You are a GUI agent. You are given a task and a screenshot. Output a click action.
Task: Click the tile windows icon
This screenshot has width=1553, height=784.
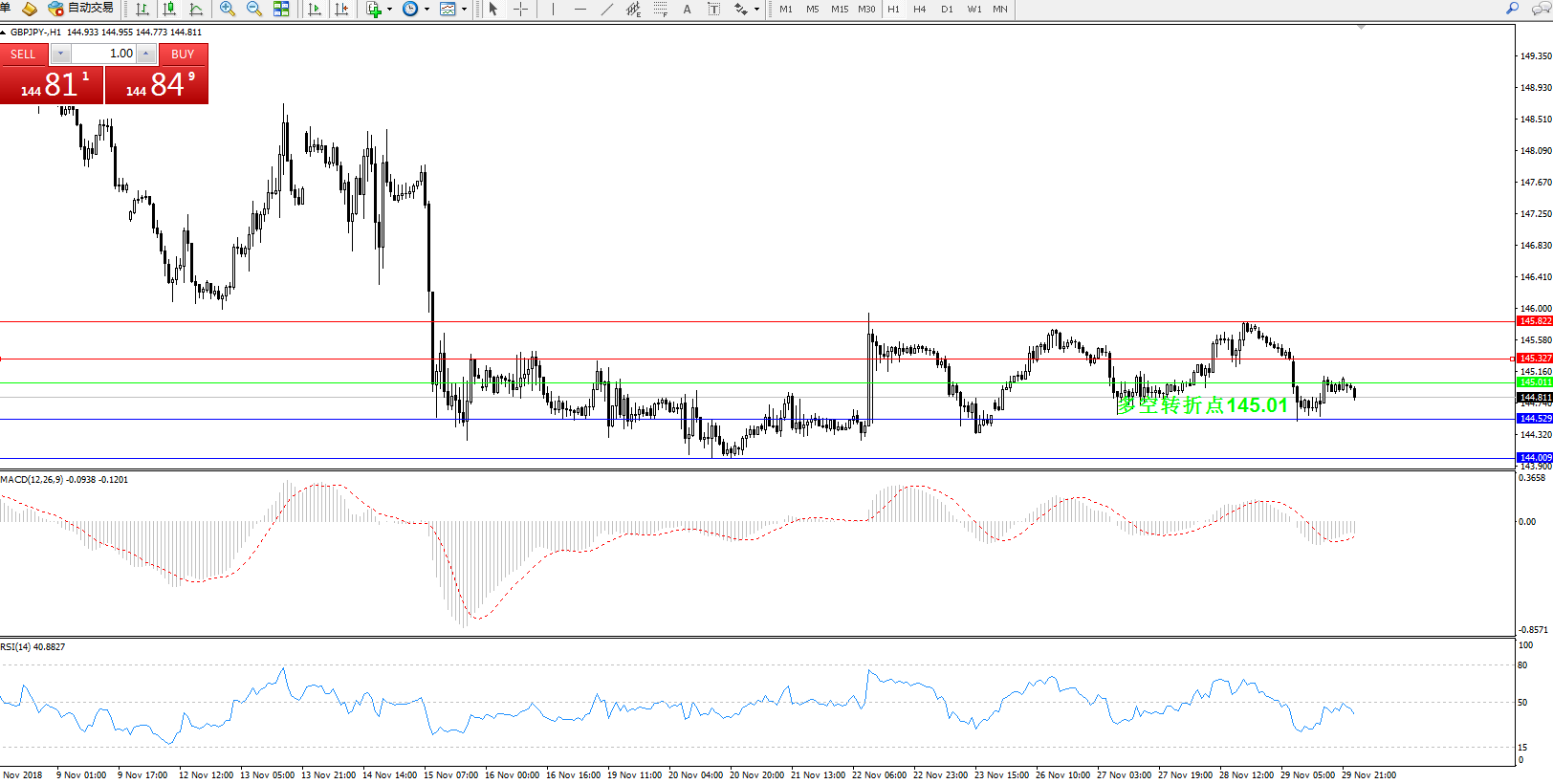tap(281, 10)
